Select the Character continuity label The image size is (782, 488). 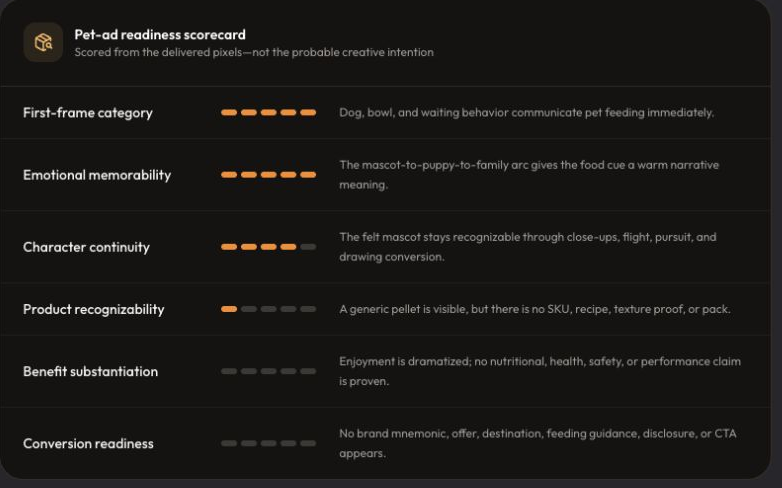coord(86,247)
